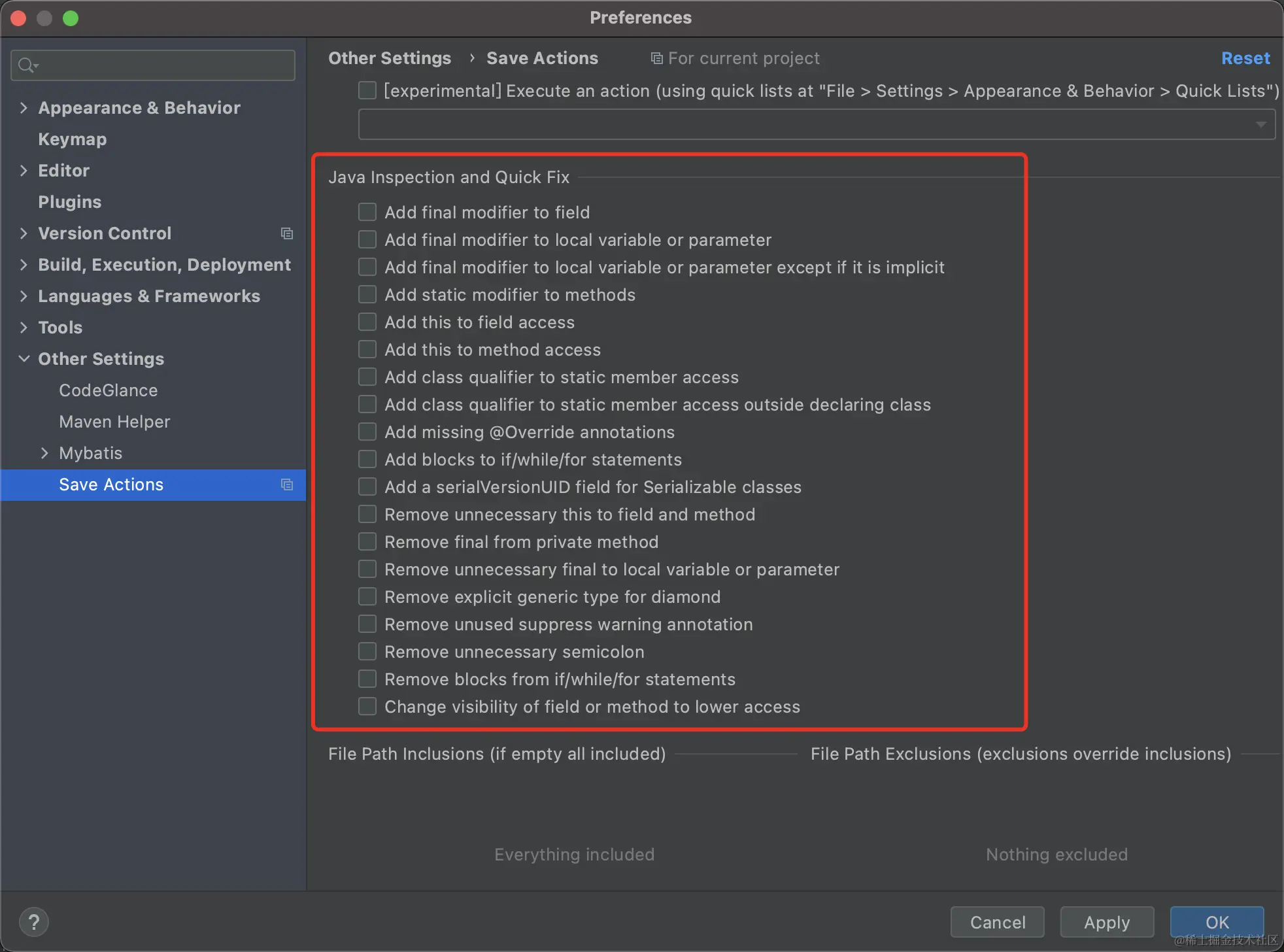Click the 'Other Settings' breadcrumb
1284x952 pixels.
[389, 58]
